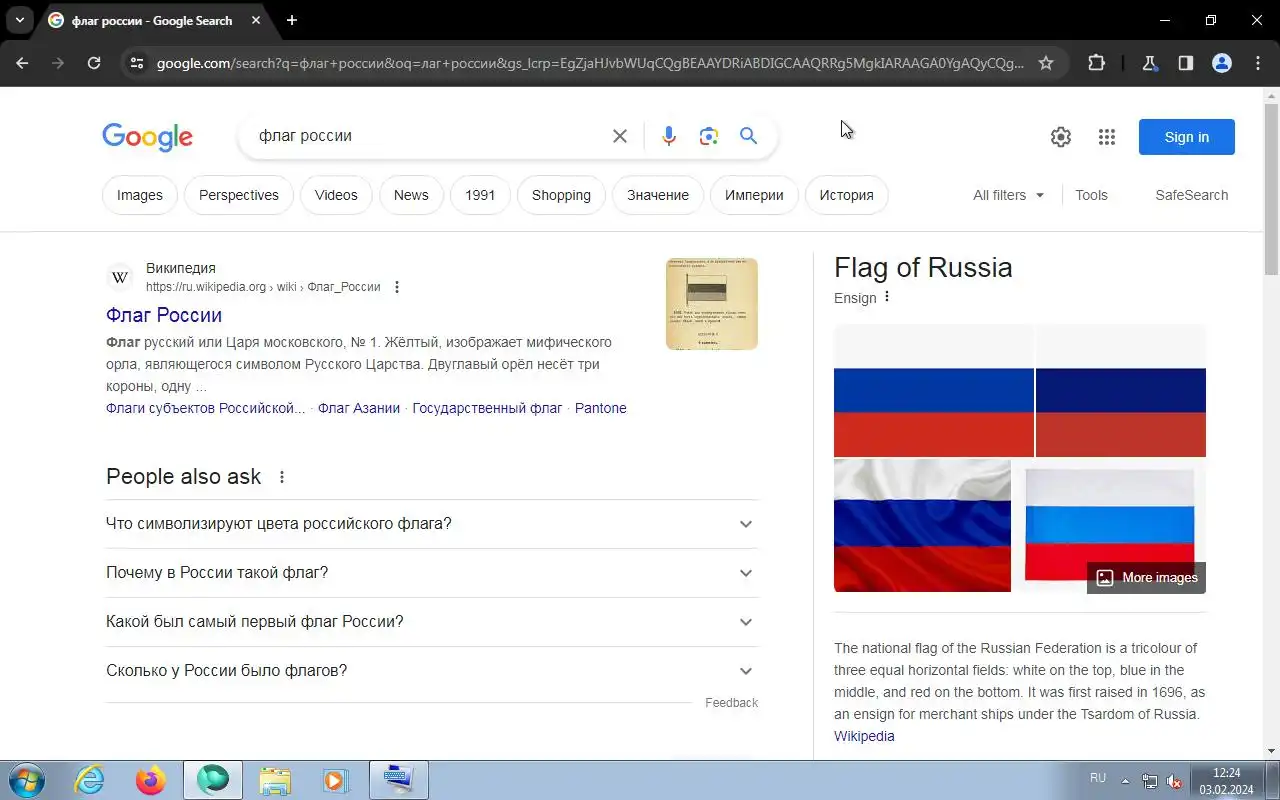Image resolution: width=1280 pixels, height=800 pixels.
Task: Open Wikipedia link in knowledge panel
Action: click(x=864, y=736)
